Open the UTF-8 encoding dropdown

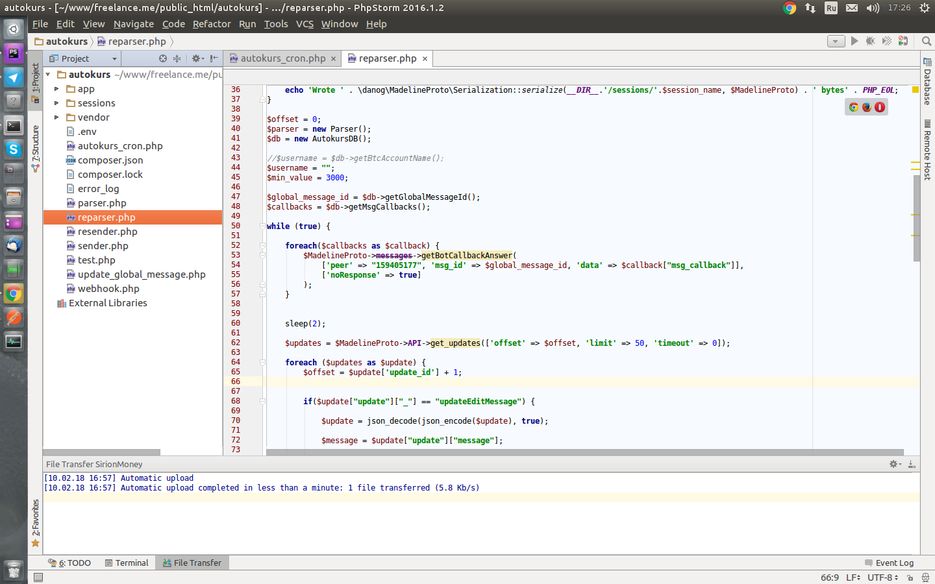(x=883, y=577)
